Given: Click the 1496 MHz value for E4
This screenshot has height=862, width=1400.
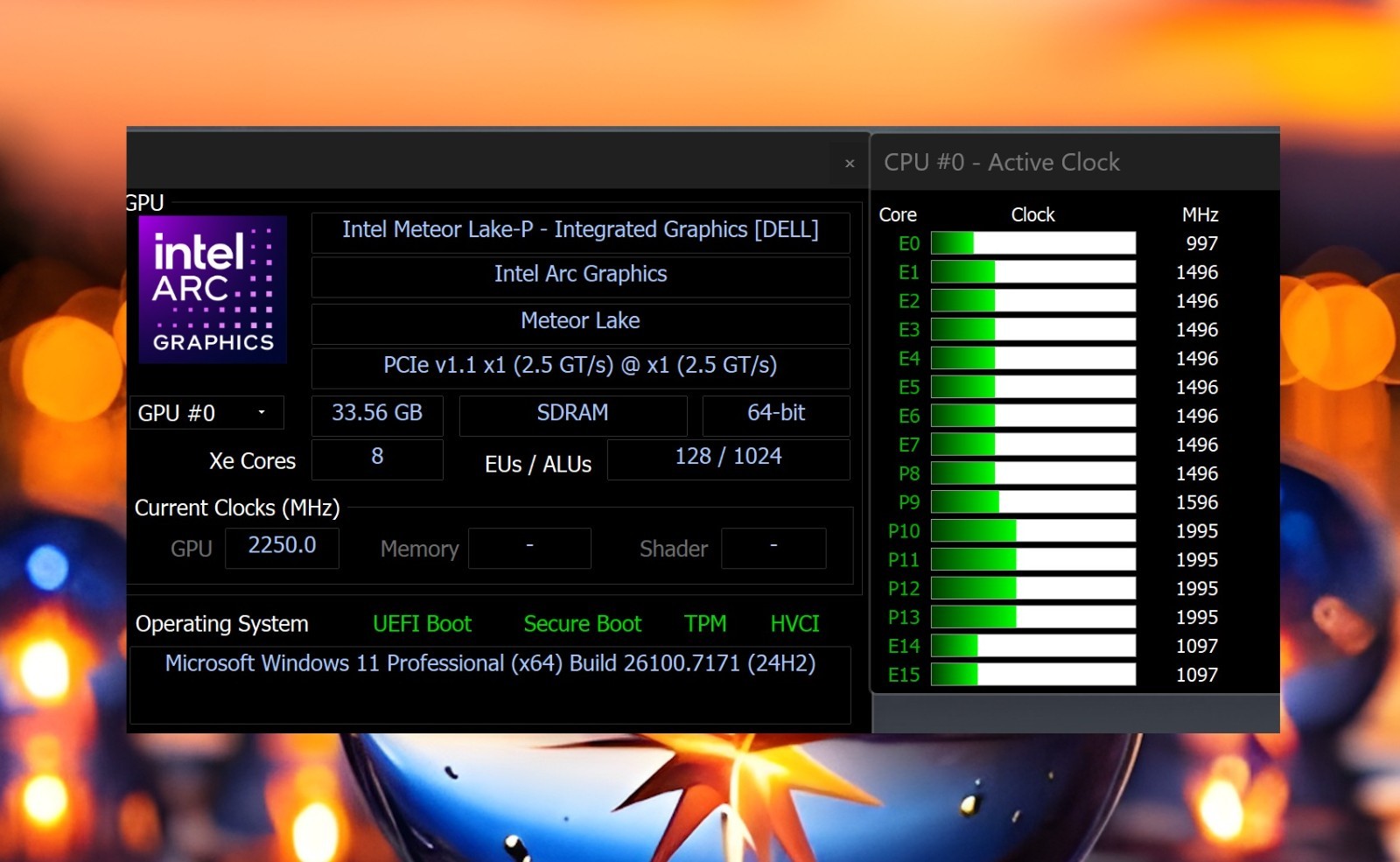Looking at the screenshot, I should coord(1197,359).
